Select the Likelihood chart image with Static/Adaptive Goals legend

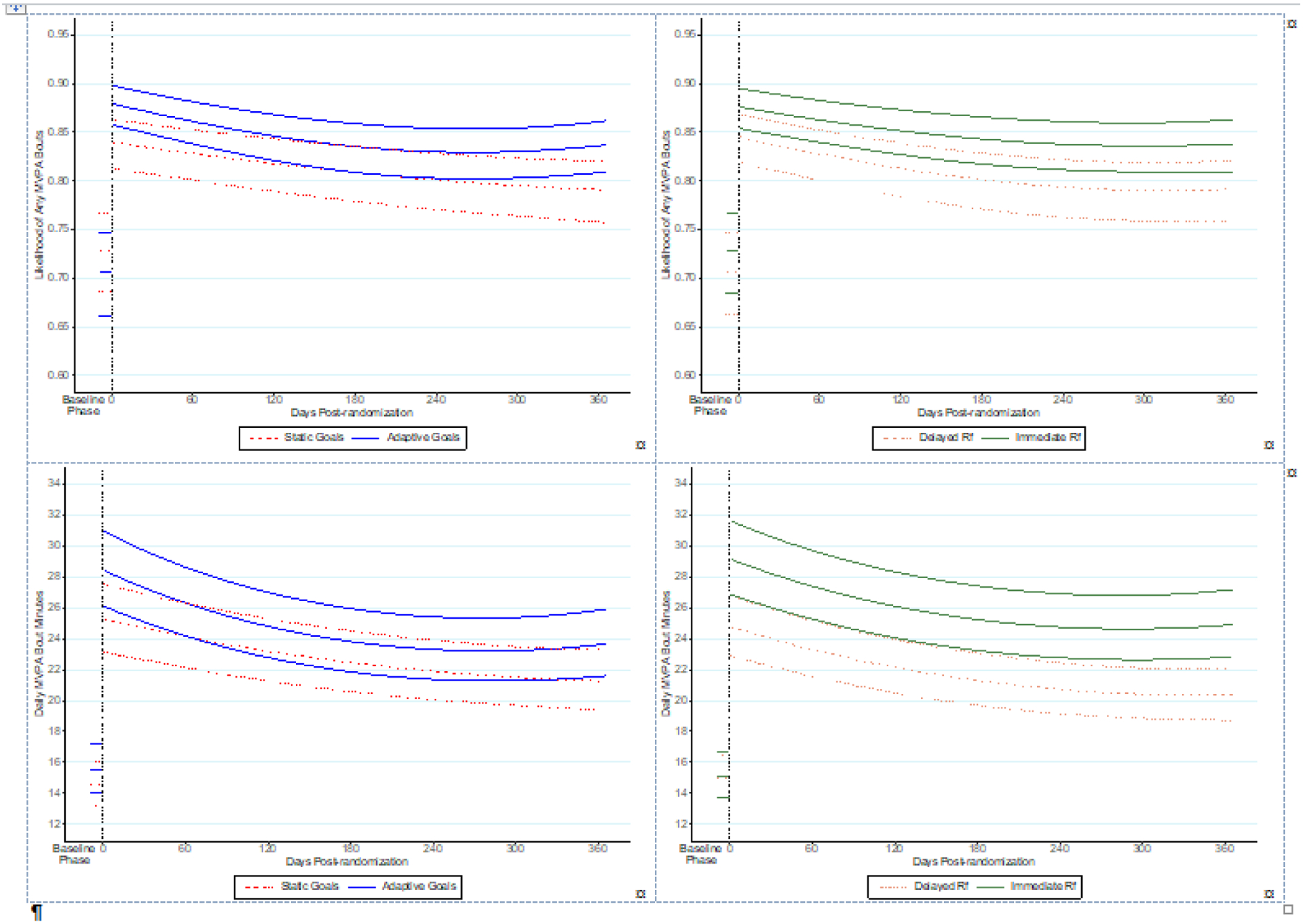(x=333, y=234)
